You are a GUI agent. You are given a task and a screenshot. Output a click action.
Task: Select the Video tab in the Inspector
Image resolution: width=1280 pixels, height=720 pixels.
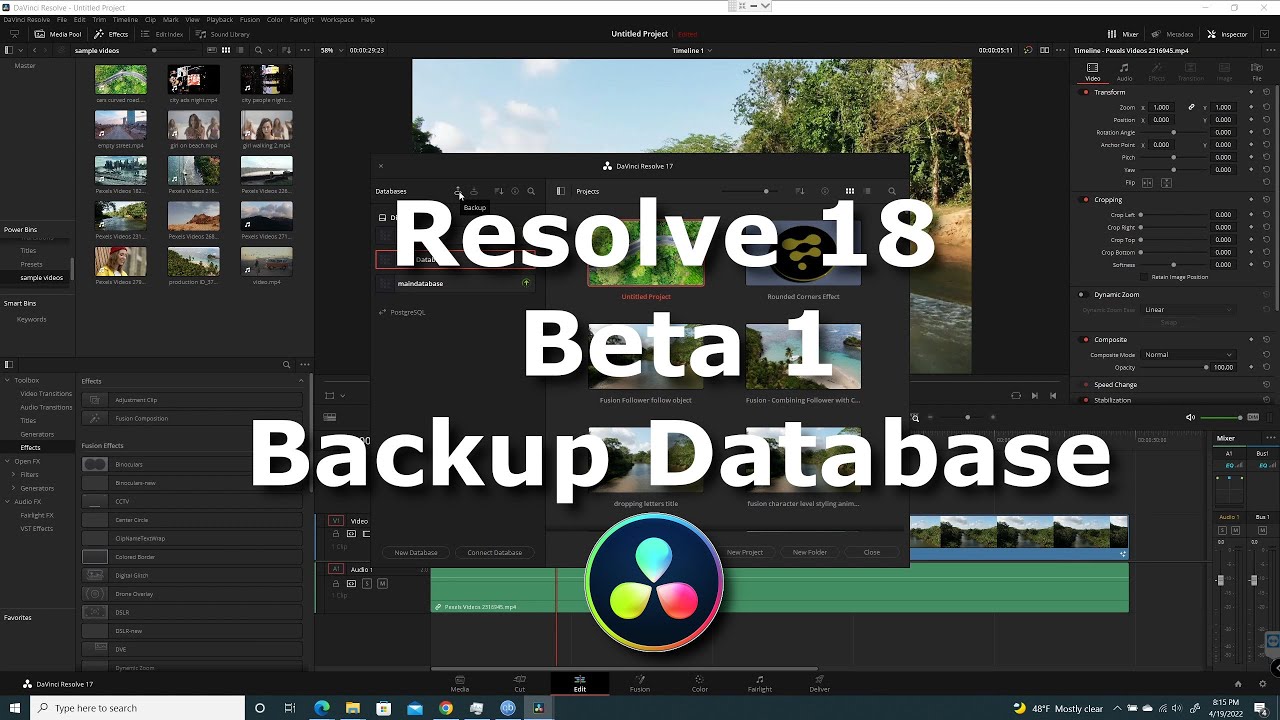click(1092, 72)
